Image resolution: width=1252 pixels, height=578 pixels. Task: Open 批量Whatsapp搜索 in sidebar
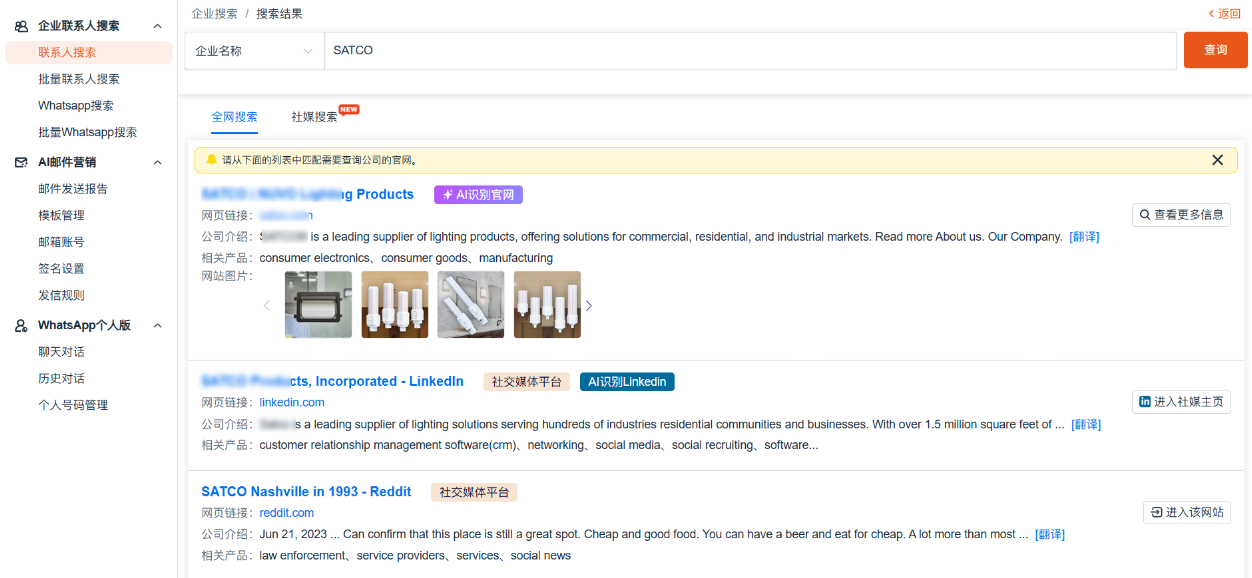(89, 132)
